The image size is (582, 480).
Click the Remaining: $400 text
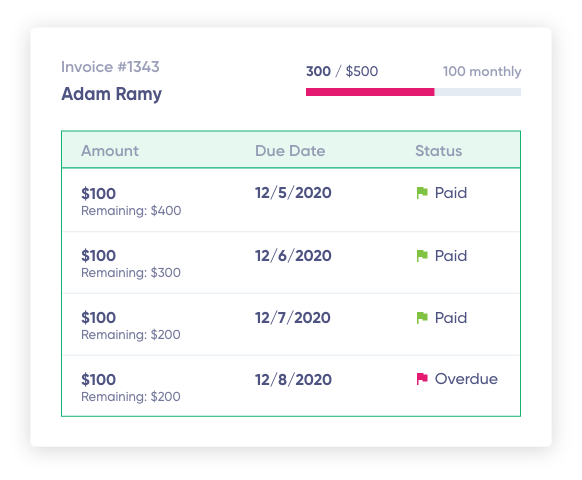coord(131,210)
